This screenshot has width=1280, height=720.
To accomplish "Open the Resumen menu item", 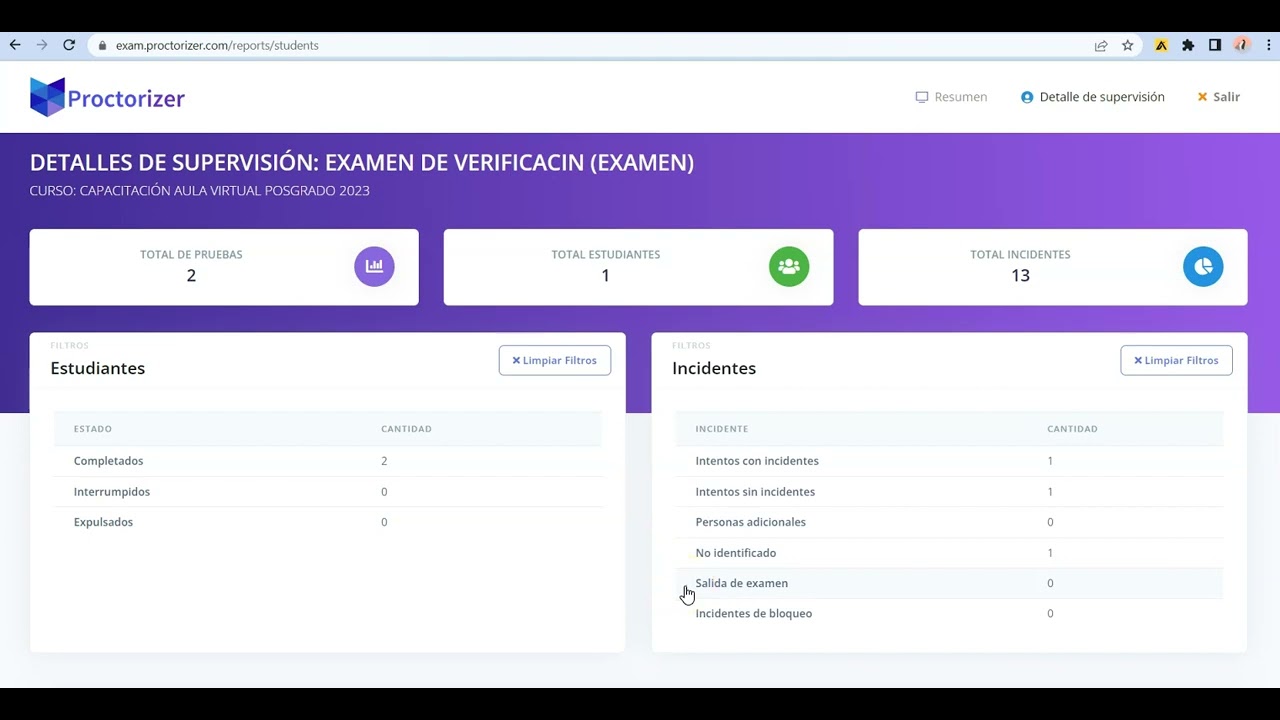I will (x=951, y=97).
